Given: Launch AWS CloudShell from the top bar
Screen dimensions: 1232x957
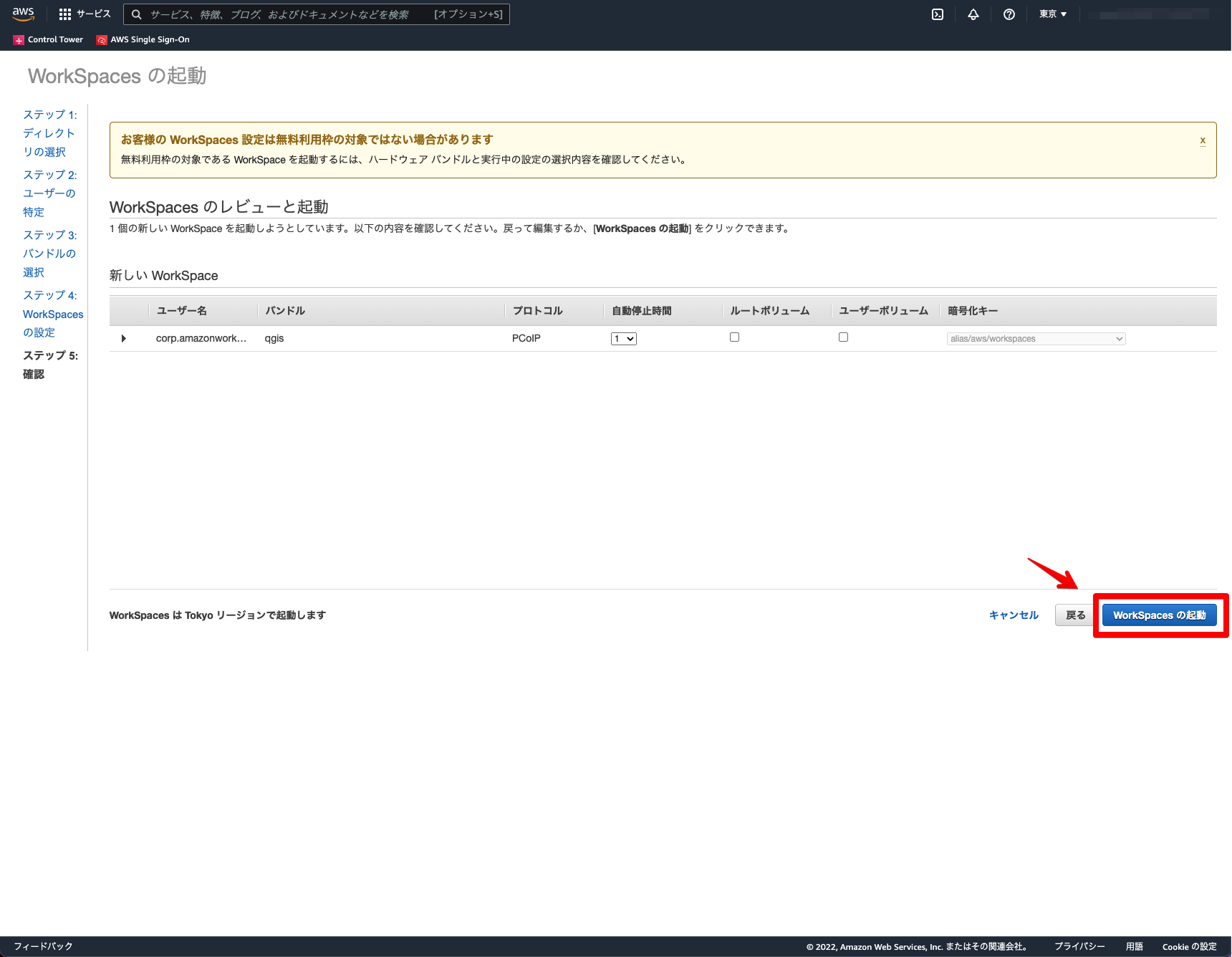Looking at the screenshot, I should point(937,14).
